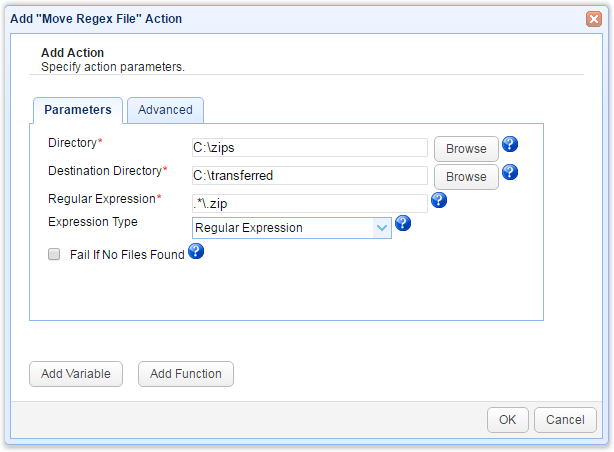Image resolution: width=614 pixels, height=452 pixels.
Task: Show help icon beside Expression Type
Action: (x=404, y=223)
